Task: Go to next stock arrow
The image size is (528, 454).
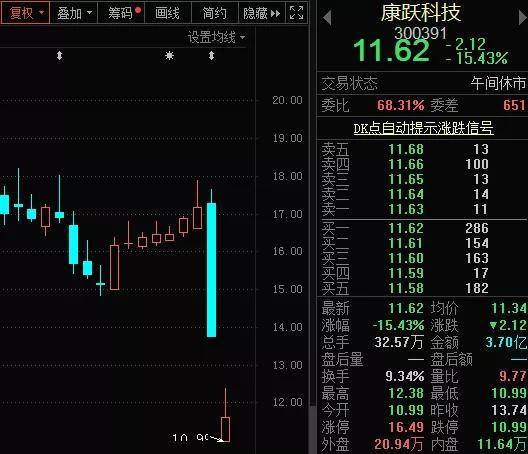Action: pyautogui.click(x=523, y=18)
